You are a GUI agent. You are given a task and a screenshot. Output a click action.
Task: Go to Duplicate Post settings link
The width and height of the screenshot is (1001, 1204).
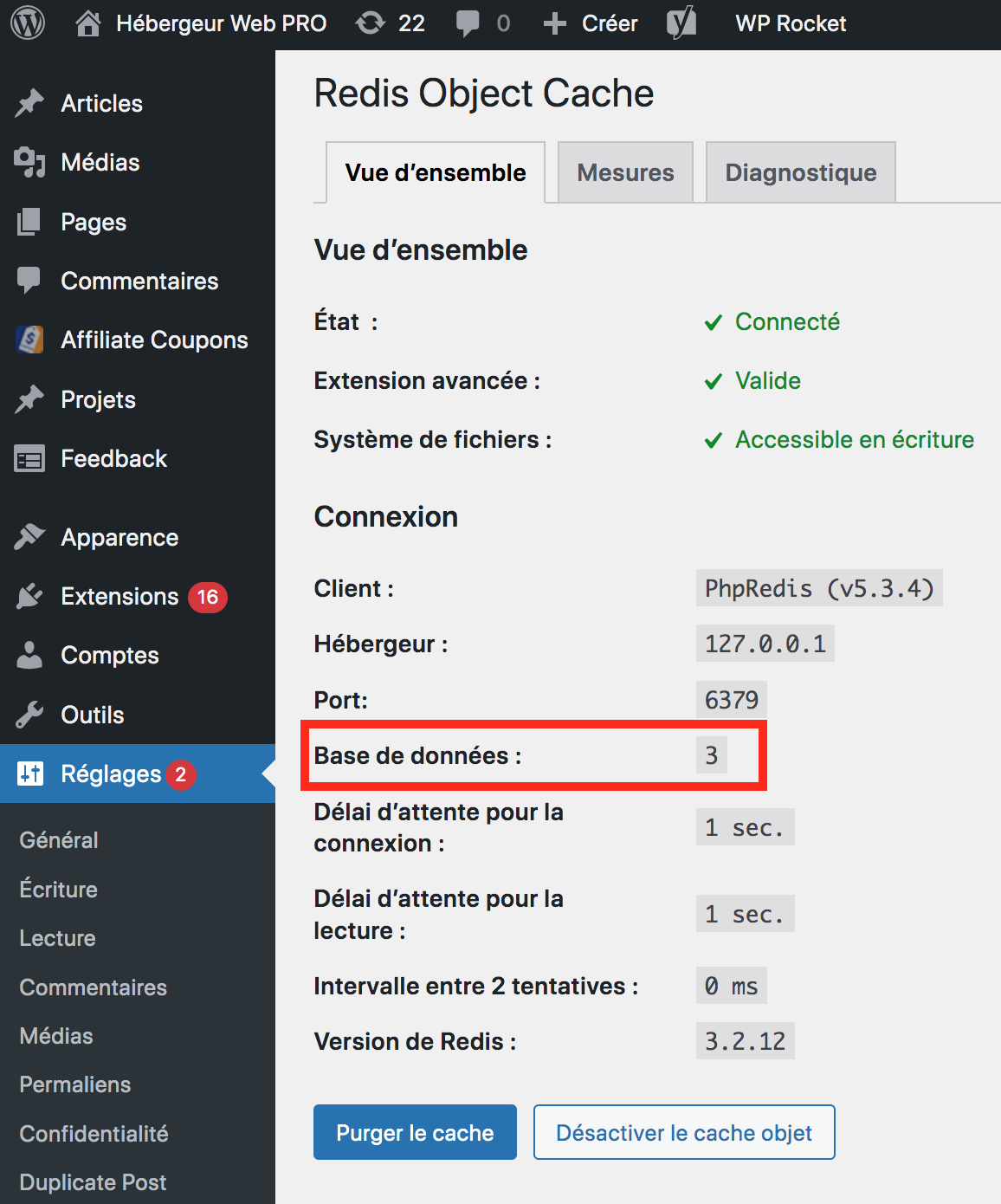(93, 1182)
